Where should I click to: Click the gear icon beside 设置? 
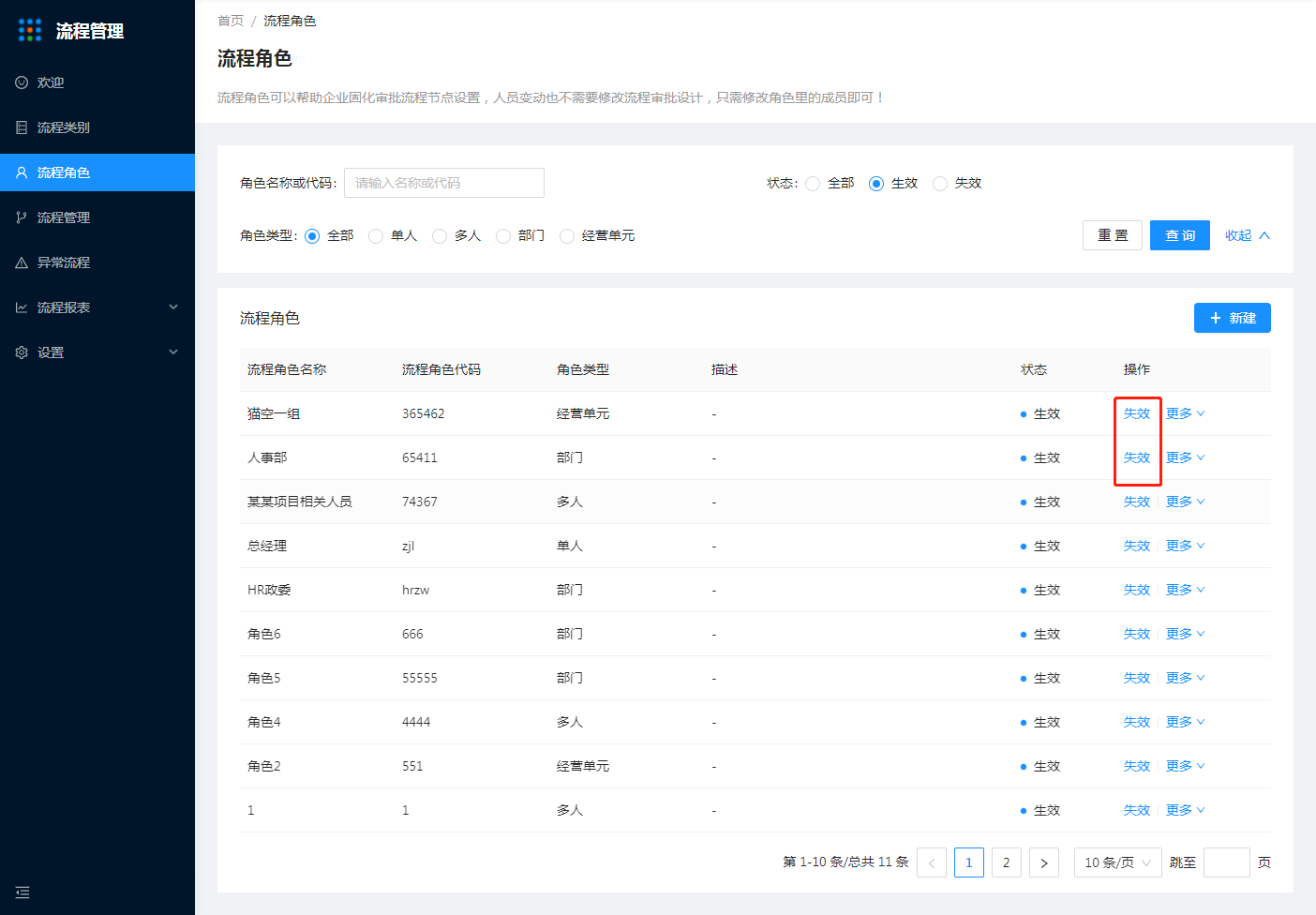22,352
